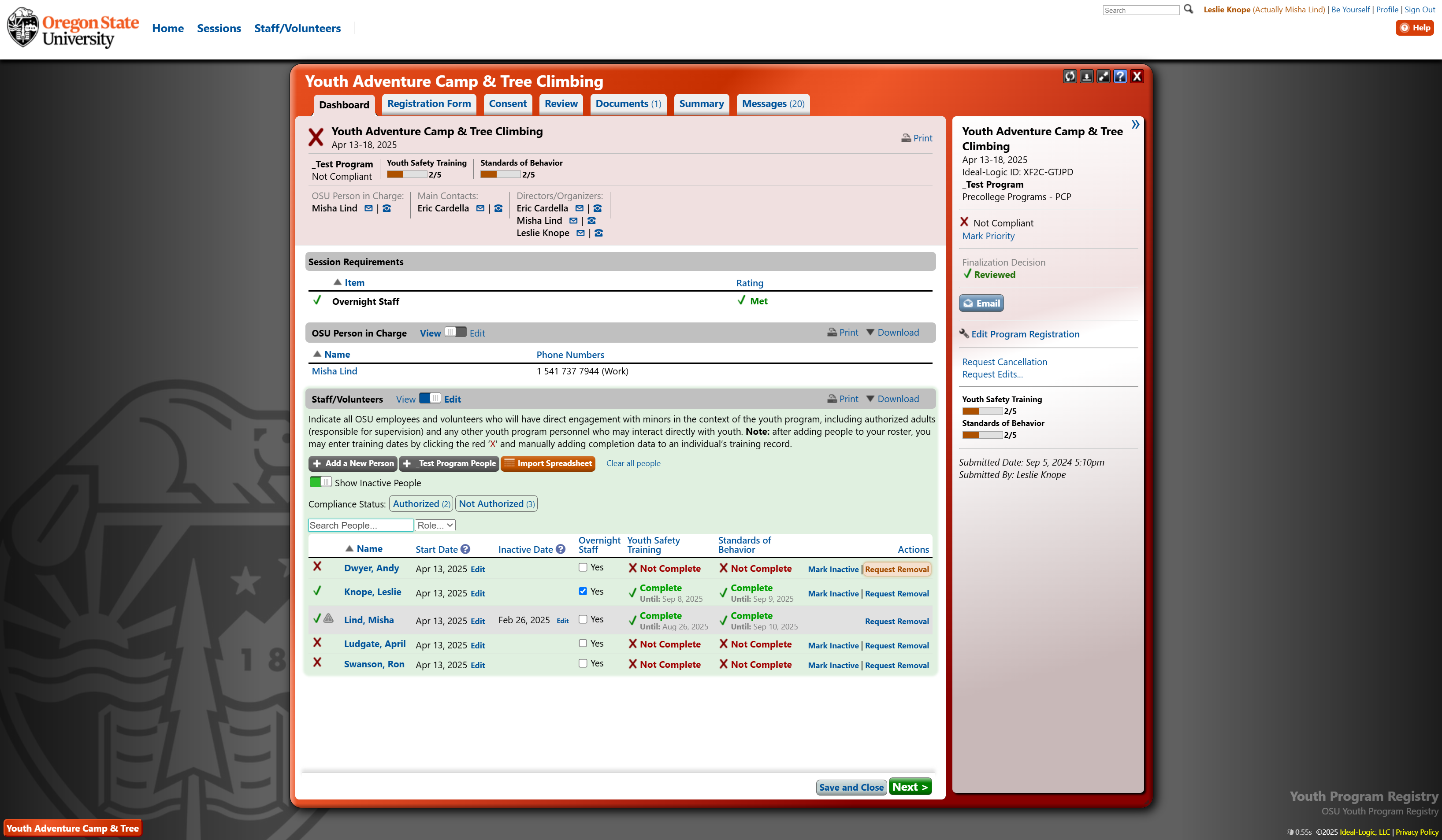Toggle OSU Person in Charge View/Edit switch
This screenshot has height=840, width=1442.
coord(456,332)
